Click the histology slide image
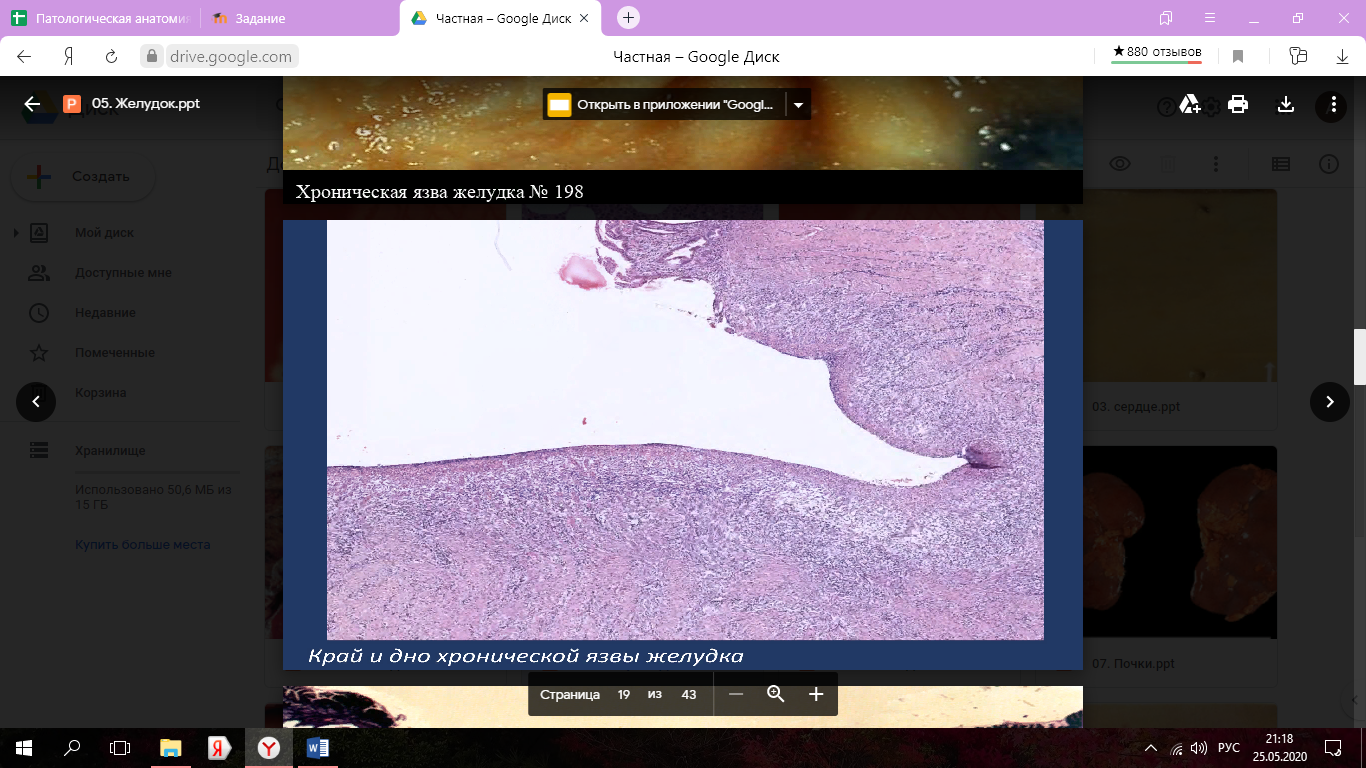 (x=685, y=430)
